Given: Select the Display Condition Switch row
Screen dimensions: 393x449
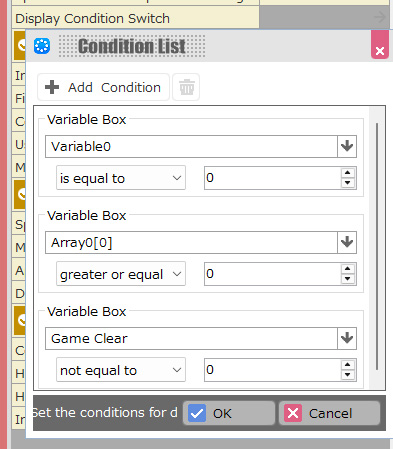Looking at the screenshot, I should pyautogui.click(x=135, y=18).
